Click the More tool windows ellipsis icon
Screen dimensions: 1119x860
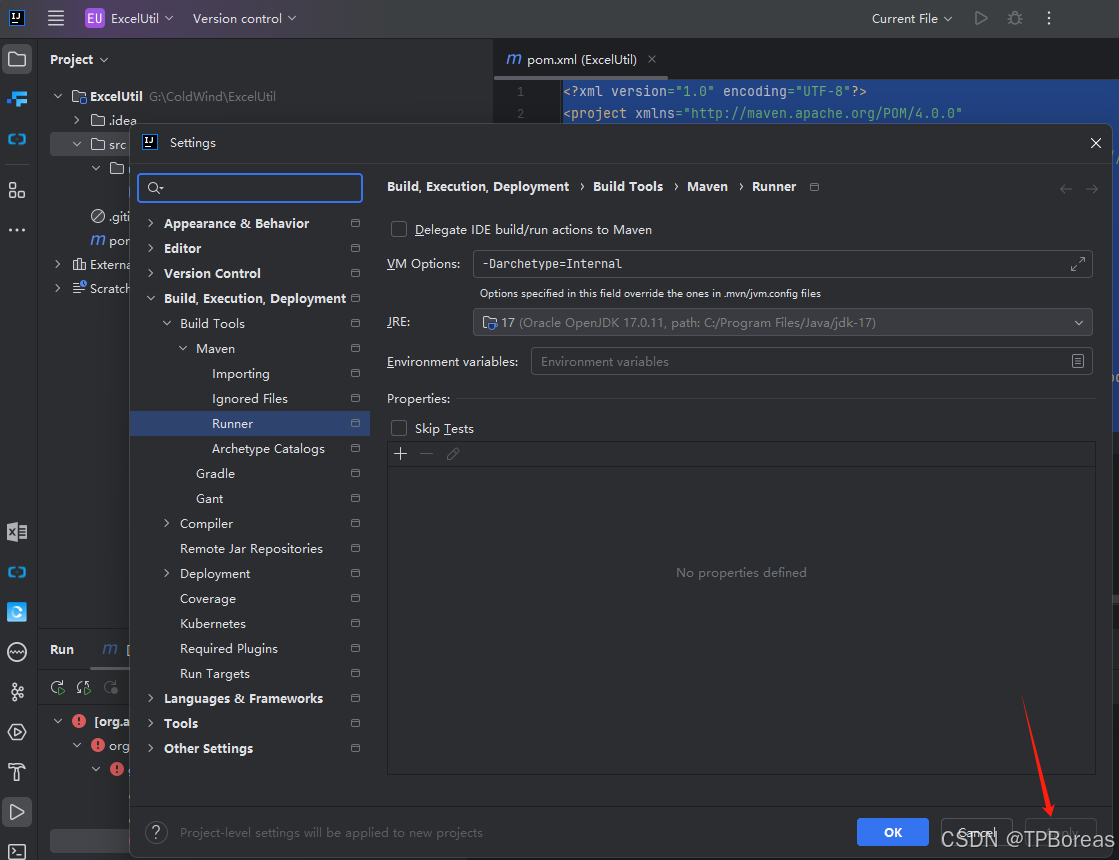17,230
